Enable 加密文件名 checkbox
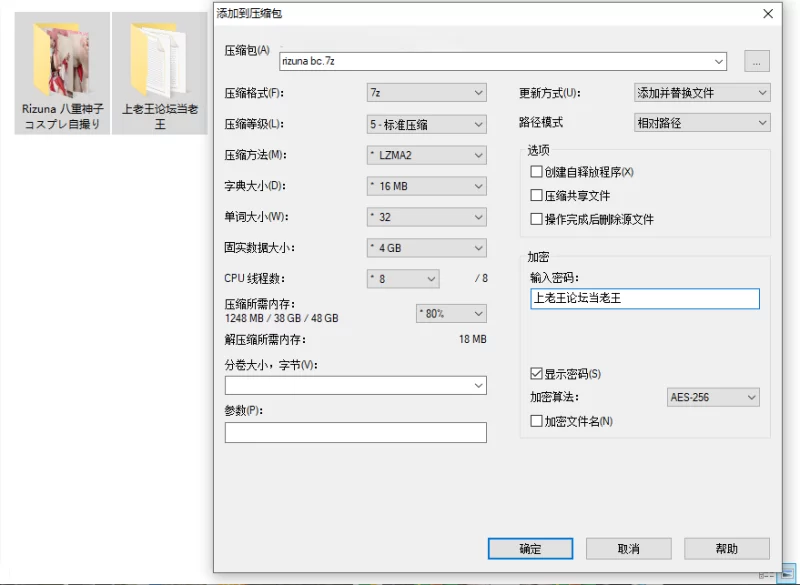 (537, 421)
